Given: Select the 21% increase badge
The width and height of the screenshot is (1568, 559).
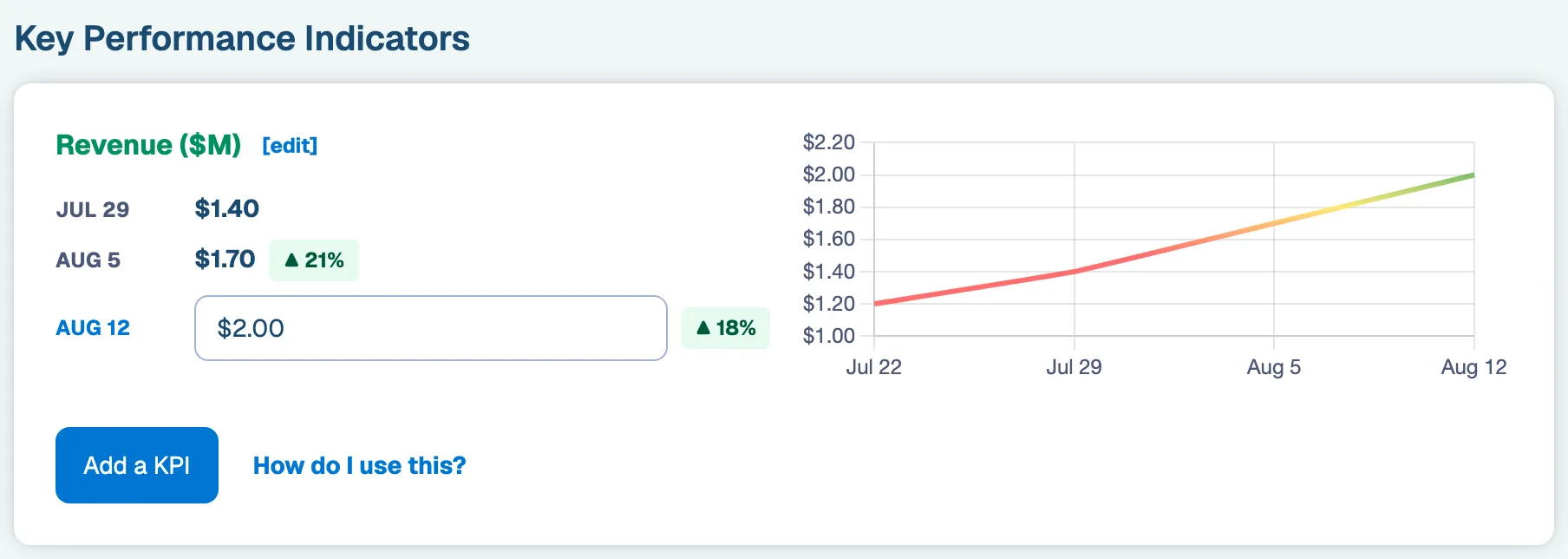Looking at the screenshot, I should click(314, 260).
